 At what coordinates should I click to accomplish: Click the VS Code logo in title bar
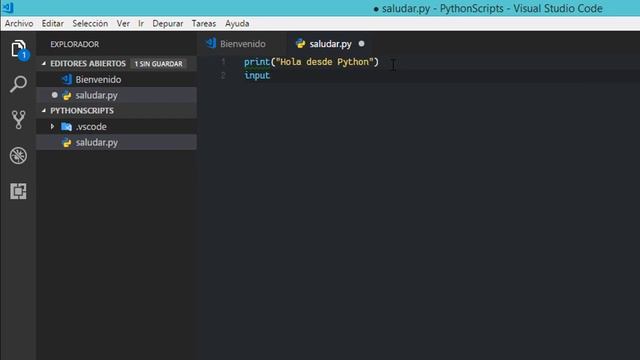point(8,8)
